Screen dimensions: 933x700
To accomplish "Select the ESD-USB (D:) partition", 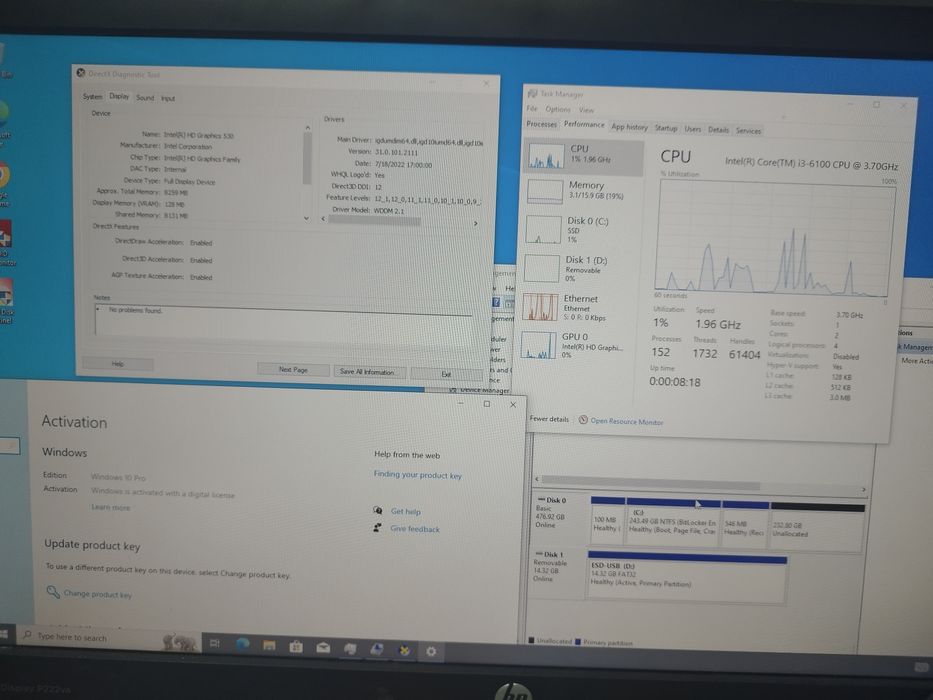I will pyautogui.click(x=687, y=577).
